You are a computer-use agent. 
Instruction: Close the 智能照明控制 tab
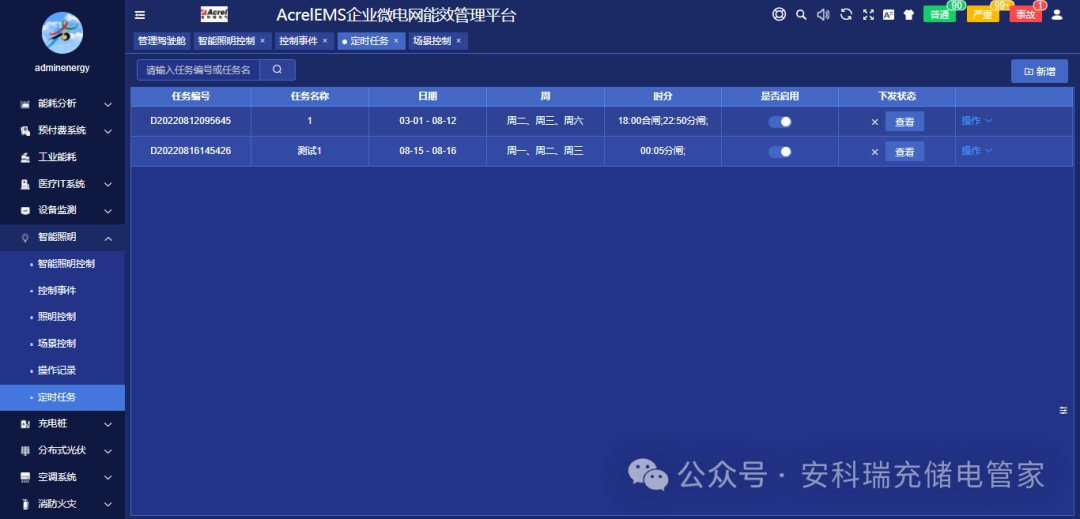(x=262, y=41)
